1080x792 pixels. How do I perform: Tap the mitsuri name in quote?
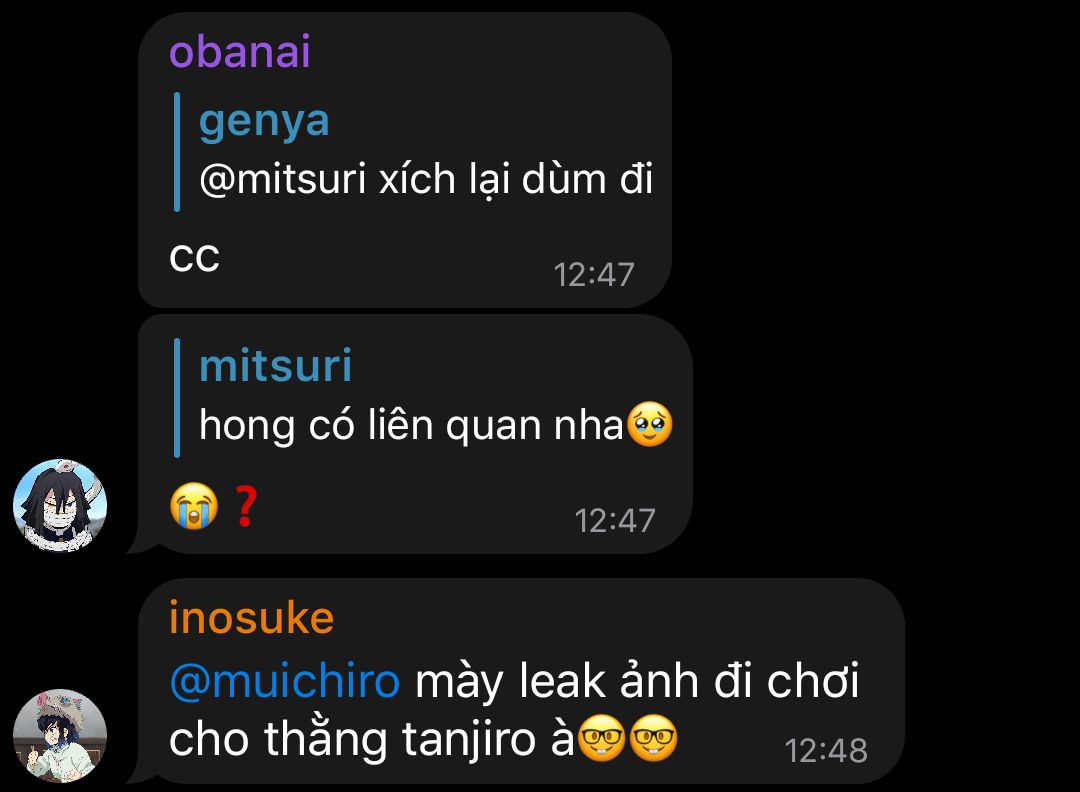[x=276, y=365]
